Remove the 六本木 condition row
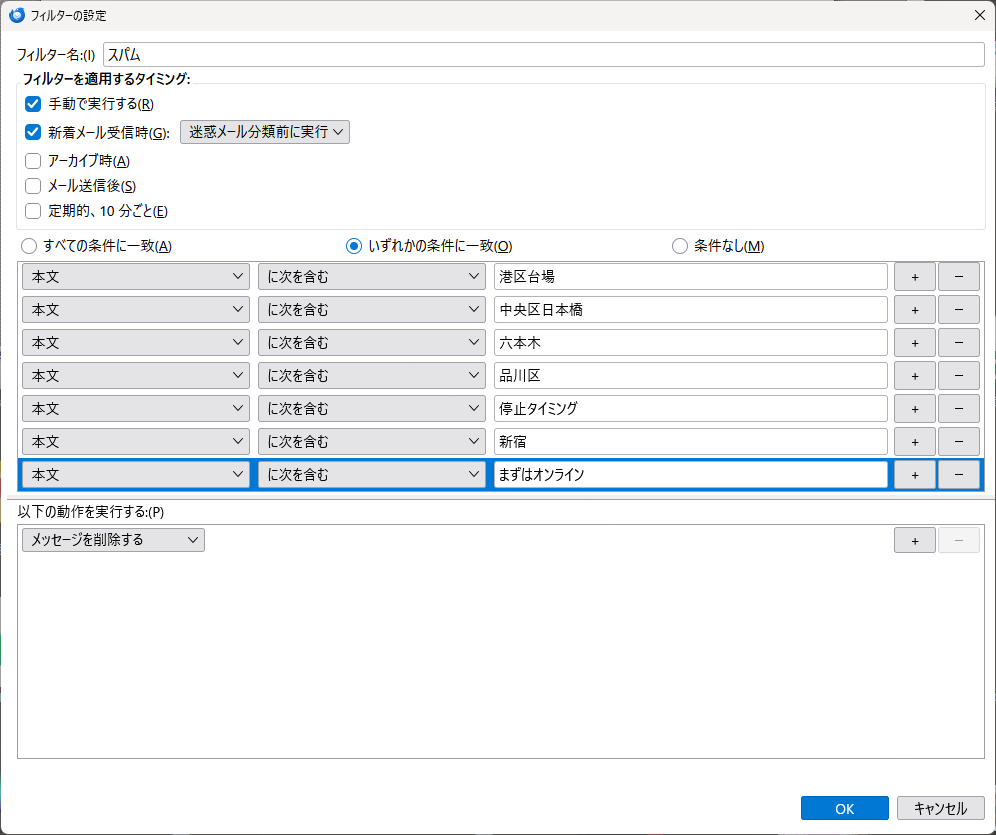996x835 pixels. [959, 343]
